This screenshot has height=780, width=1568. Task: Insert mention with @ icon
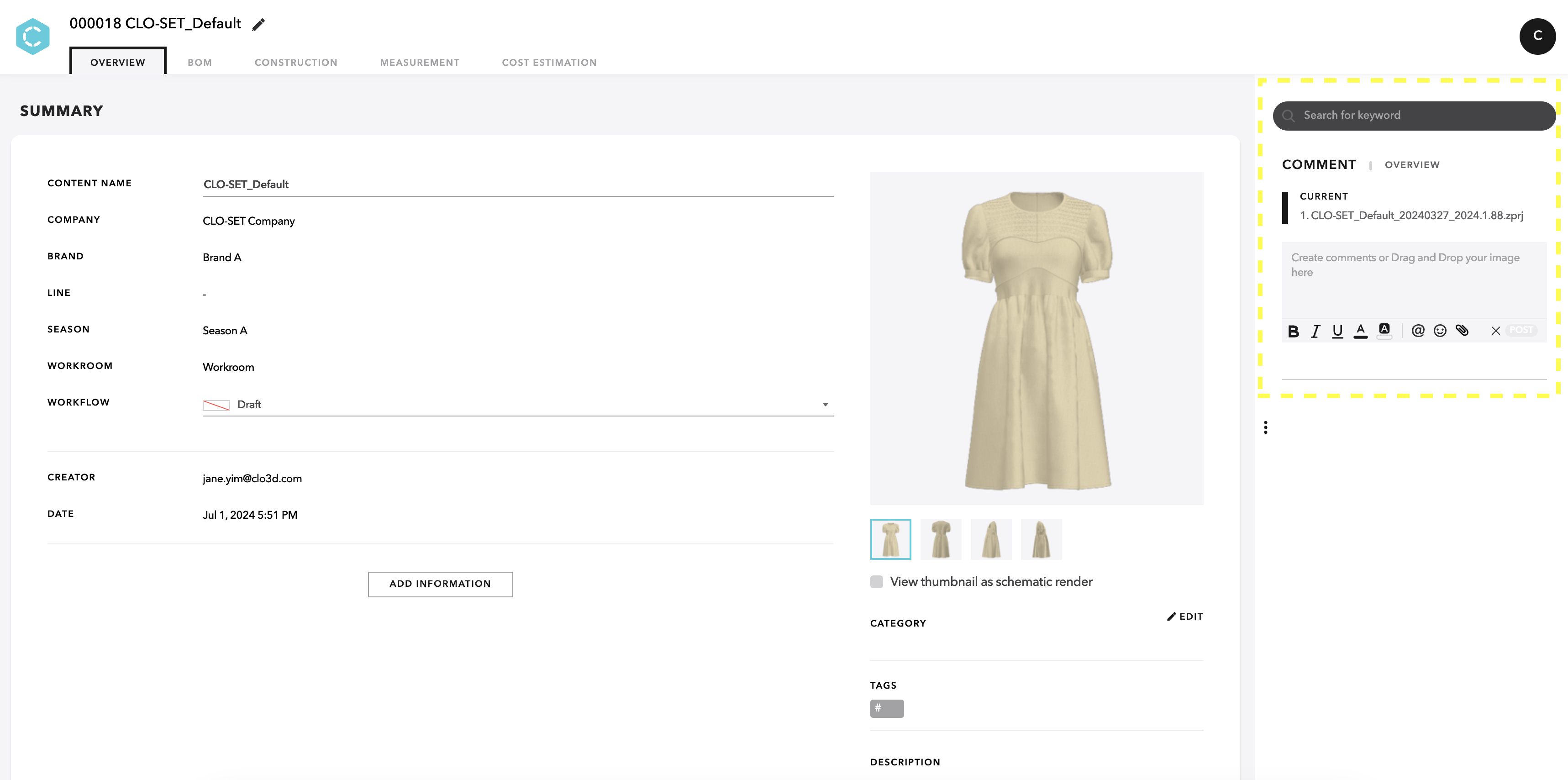[1418, 331]
